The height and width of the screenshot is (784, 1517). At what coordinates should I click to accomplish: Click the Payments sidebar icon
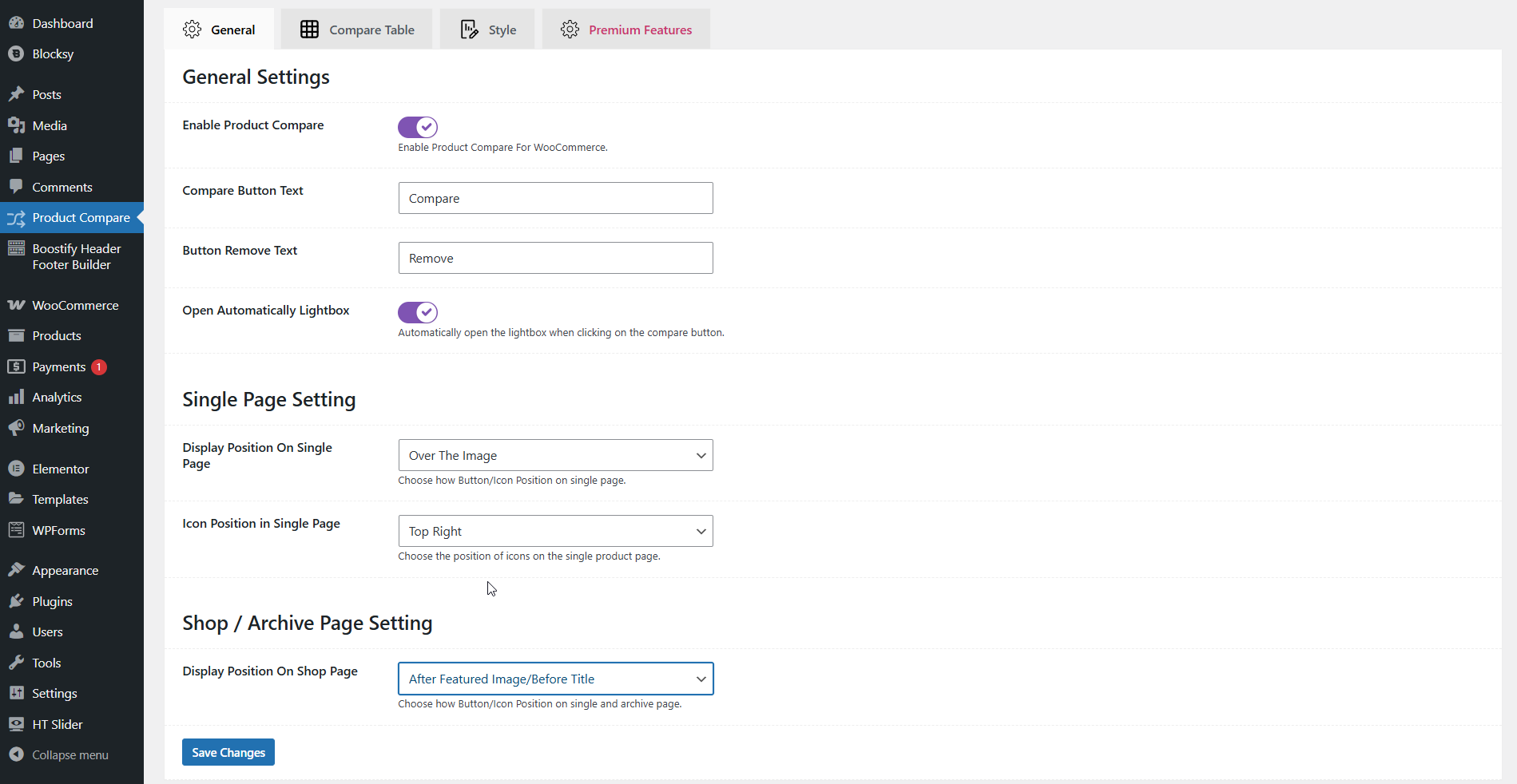point(16,366)
